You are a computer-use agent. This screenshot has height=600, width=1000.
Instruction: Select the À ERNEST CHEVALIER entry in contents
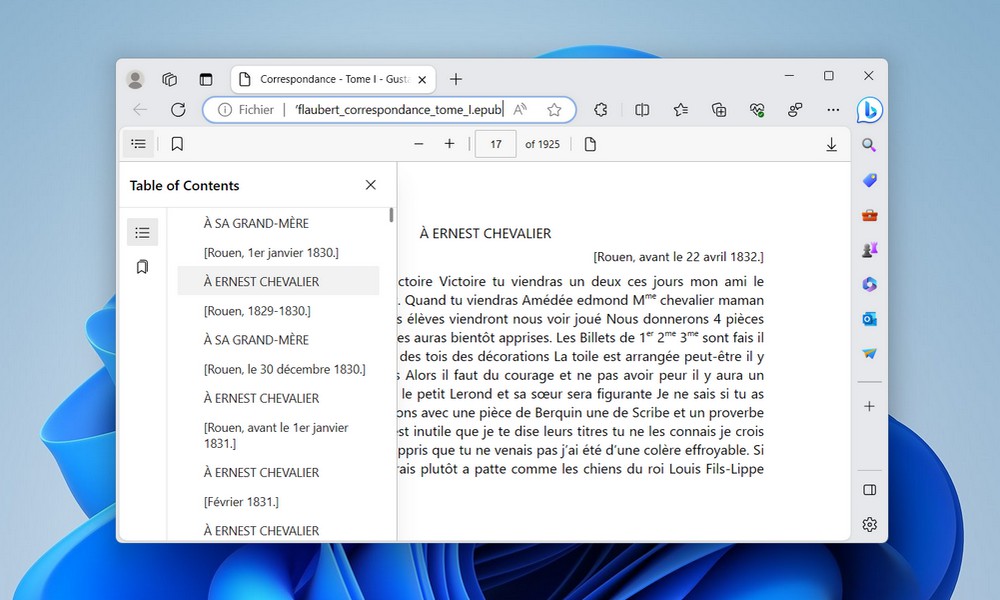click(260, 281)
